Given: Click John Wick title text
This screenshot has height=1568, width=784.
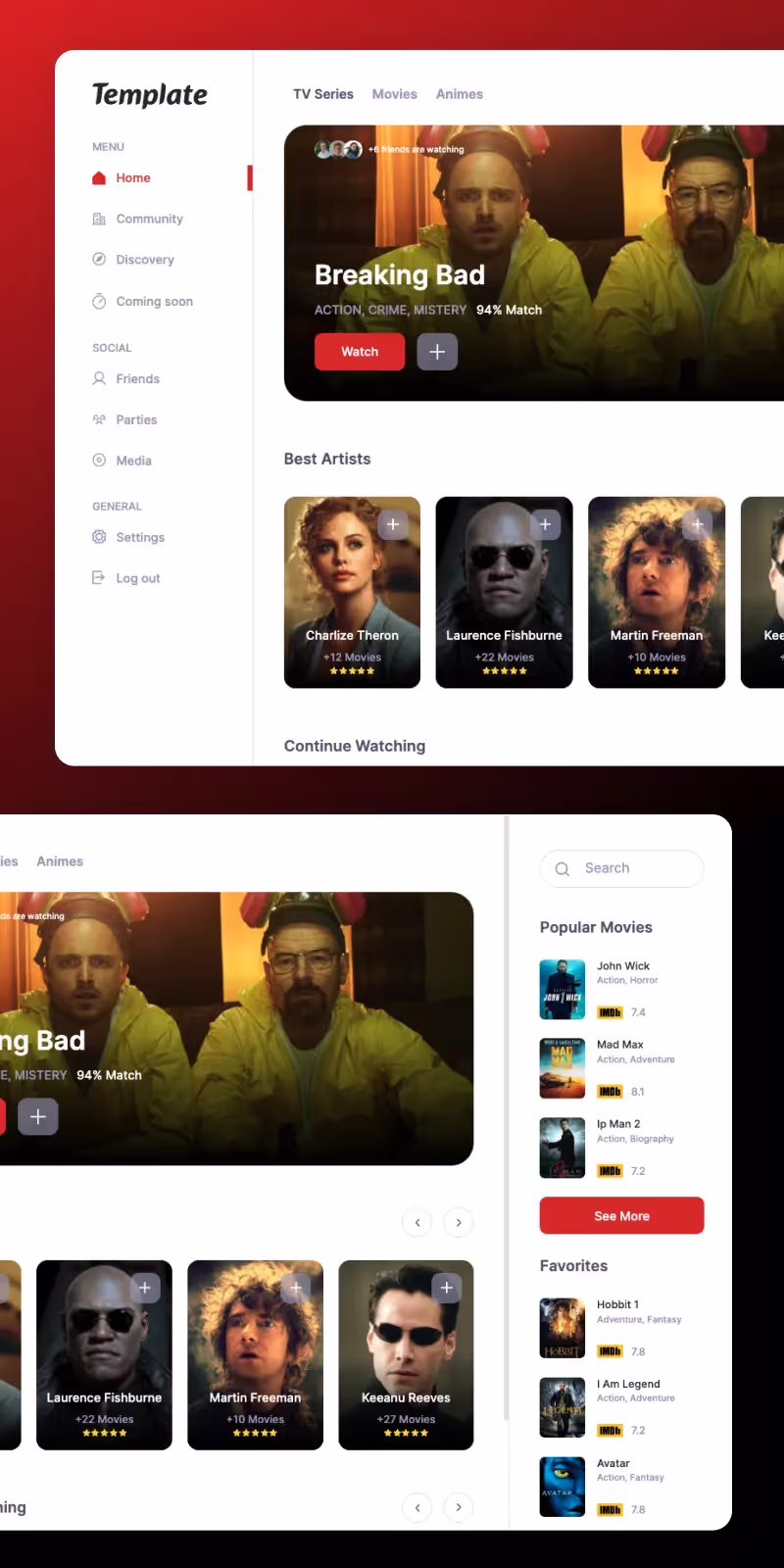Looking at the screenshot, I should point(623,966).
